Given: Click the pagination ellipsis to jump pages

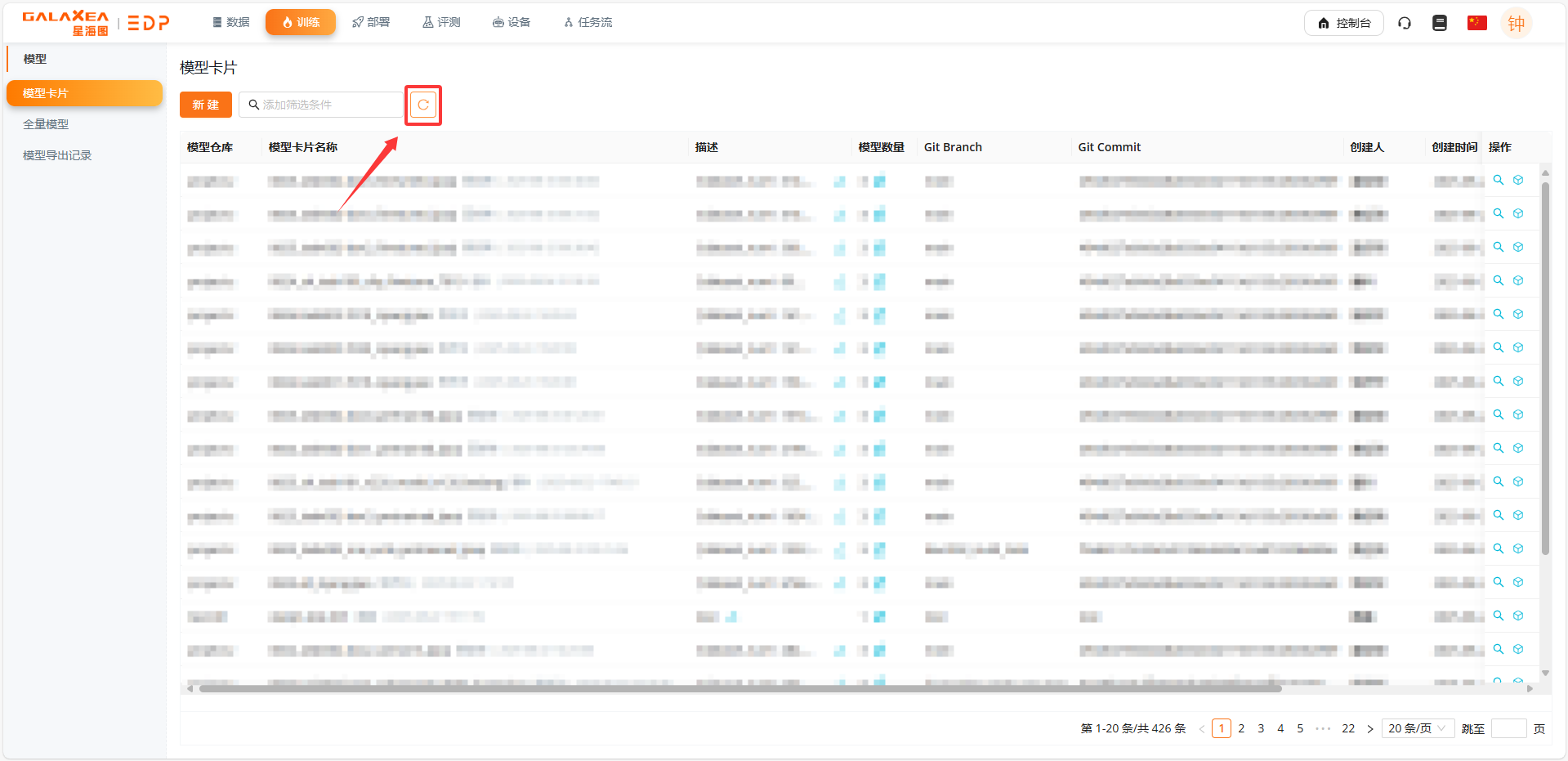Looking at the screenshot, I should (1323, 728).
